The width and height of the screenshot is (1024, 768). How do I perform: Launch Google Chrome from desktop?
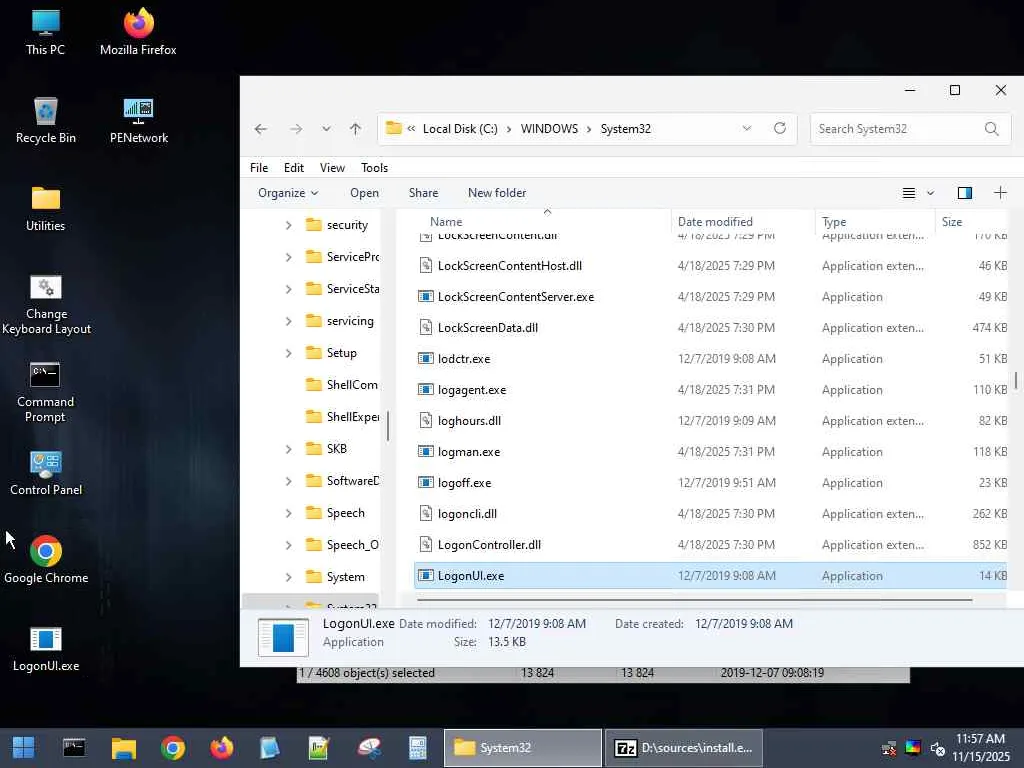point(46,560)
